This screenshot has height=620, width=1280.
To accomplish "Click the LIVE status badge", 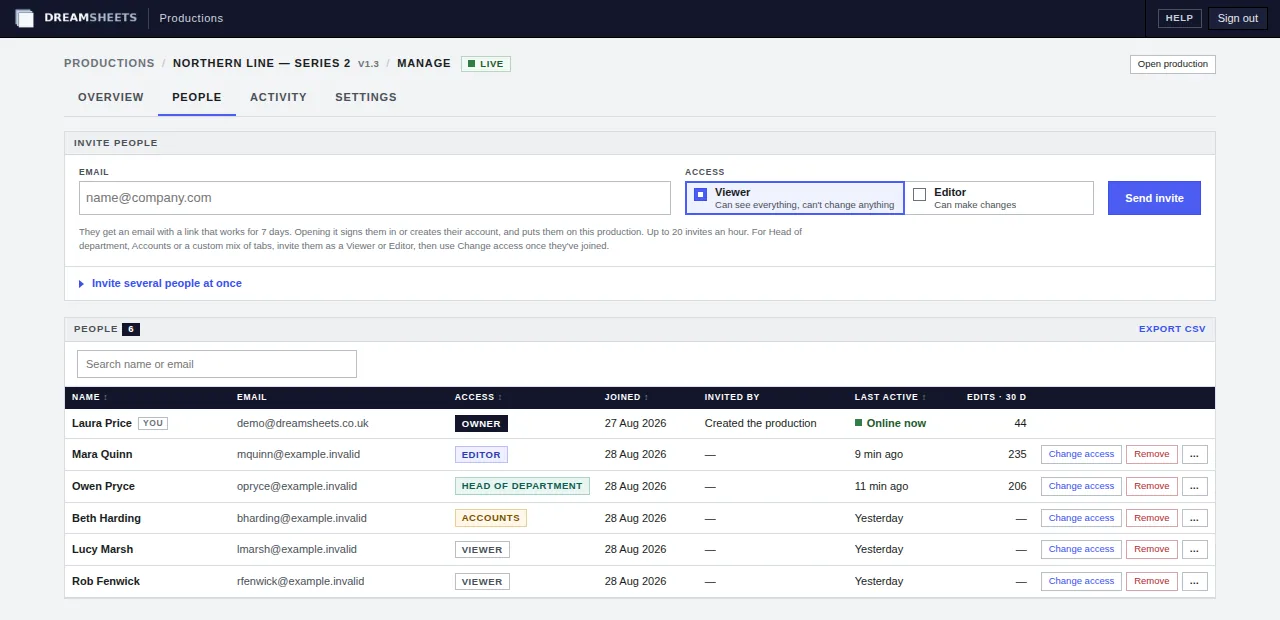I will [x=486, y=64].
